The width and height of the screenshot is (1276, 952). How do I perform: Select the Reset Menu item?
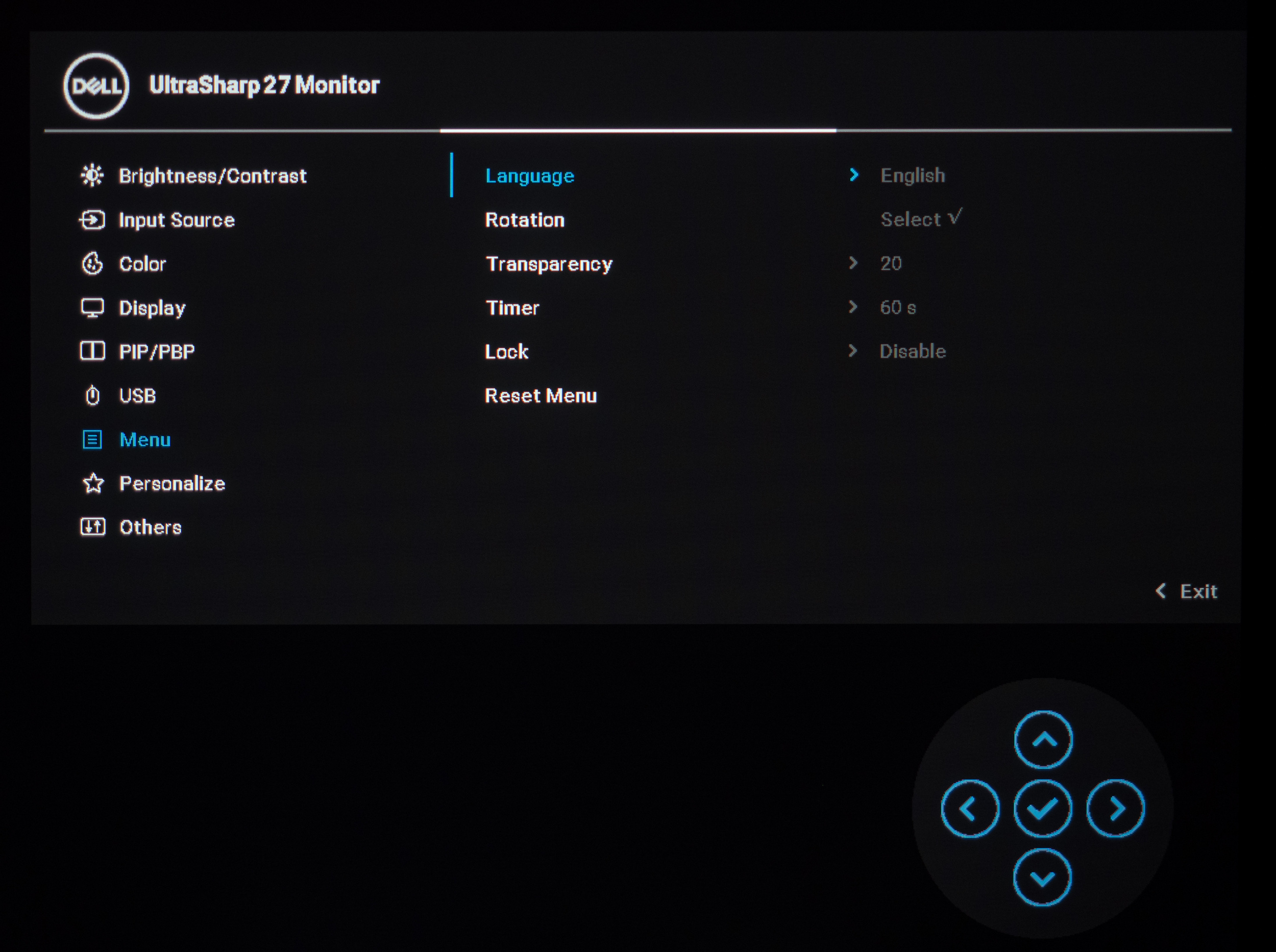tap(541, 396)
